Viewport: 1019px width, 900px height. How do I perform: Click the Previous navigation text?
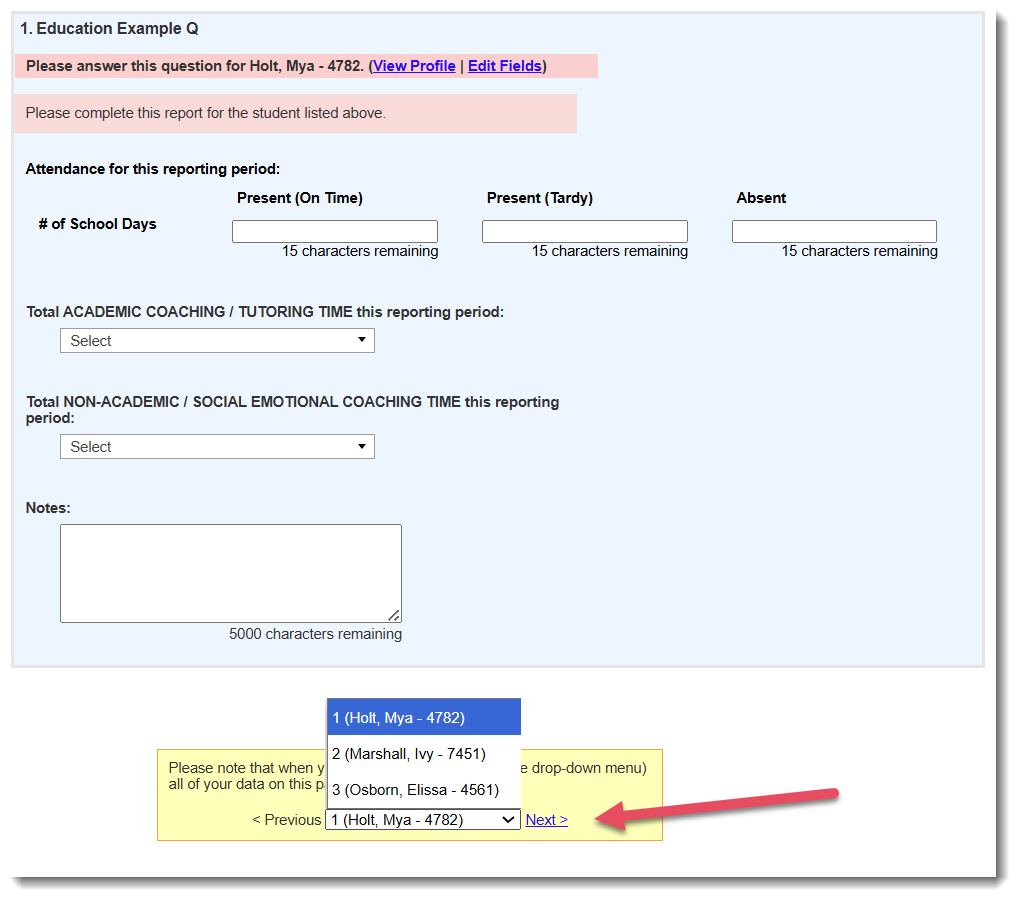pos(287,820)
